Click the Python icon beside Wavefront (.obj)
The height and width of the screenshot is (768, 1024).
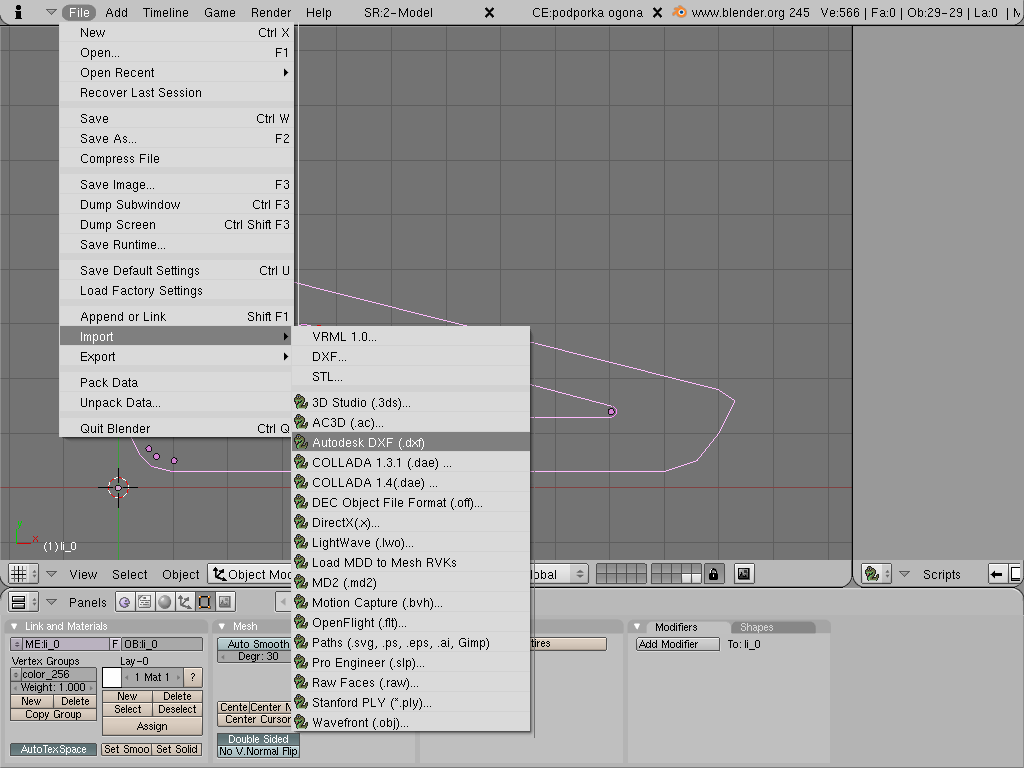click(301, 722)
